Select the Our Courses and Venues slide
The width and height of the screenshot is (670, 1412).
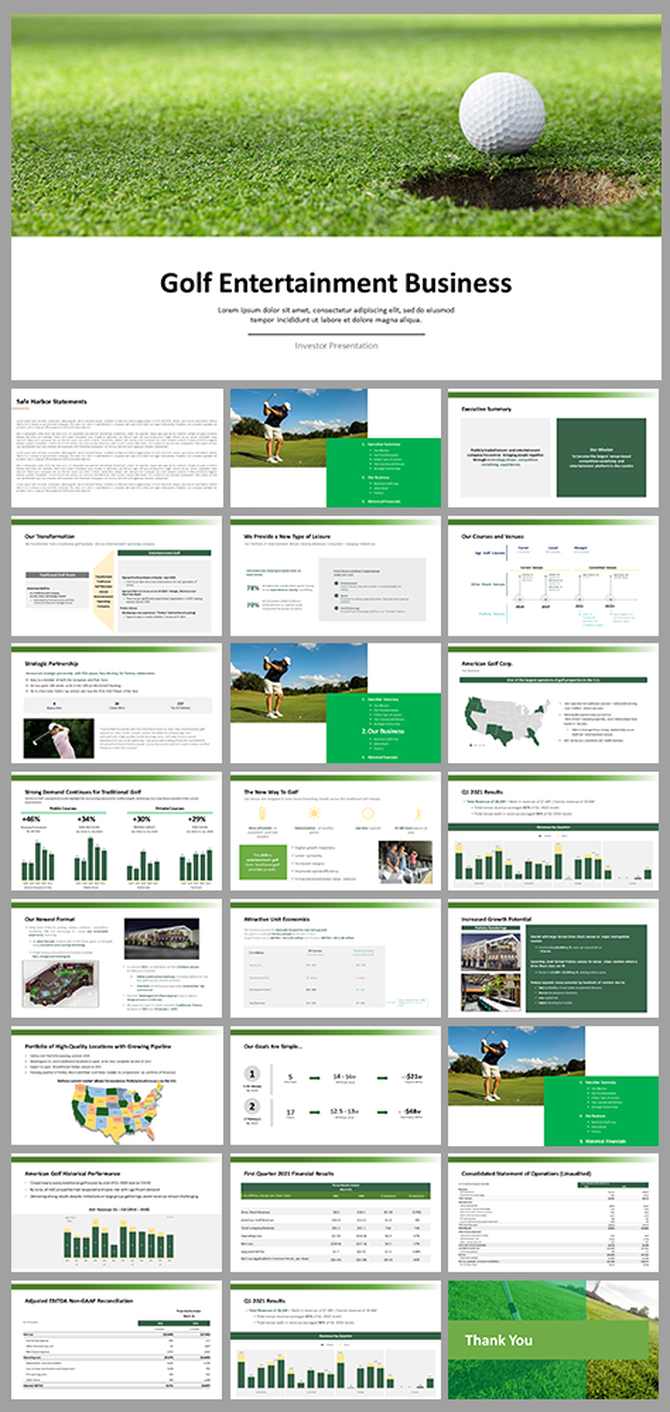pyautogui.click(x=553, y=576)
